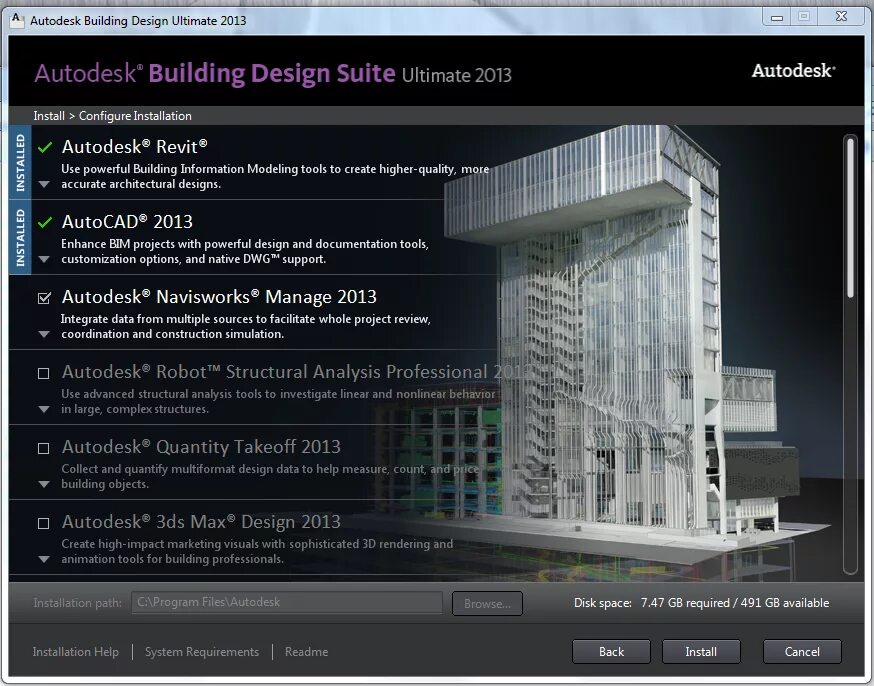874x686 pixels.
Task: Expand 3ds Max Design 2013 options arrow
Action: [44, 559]
